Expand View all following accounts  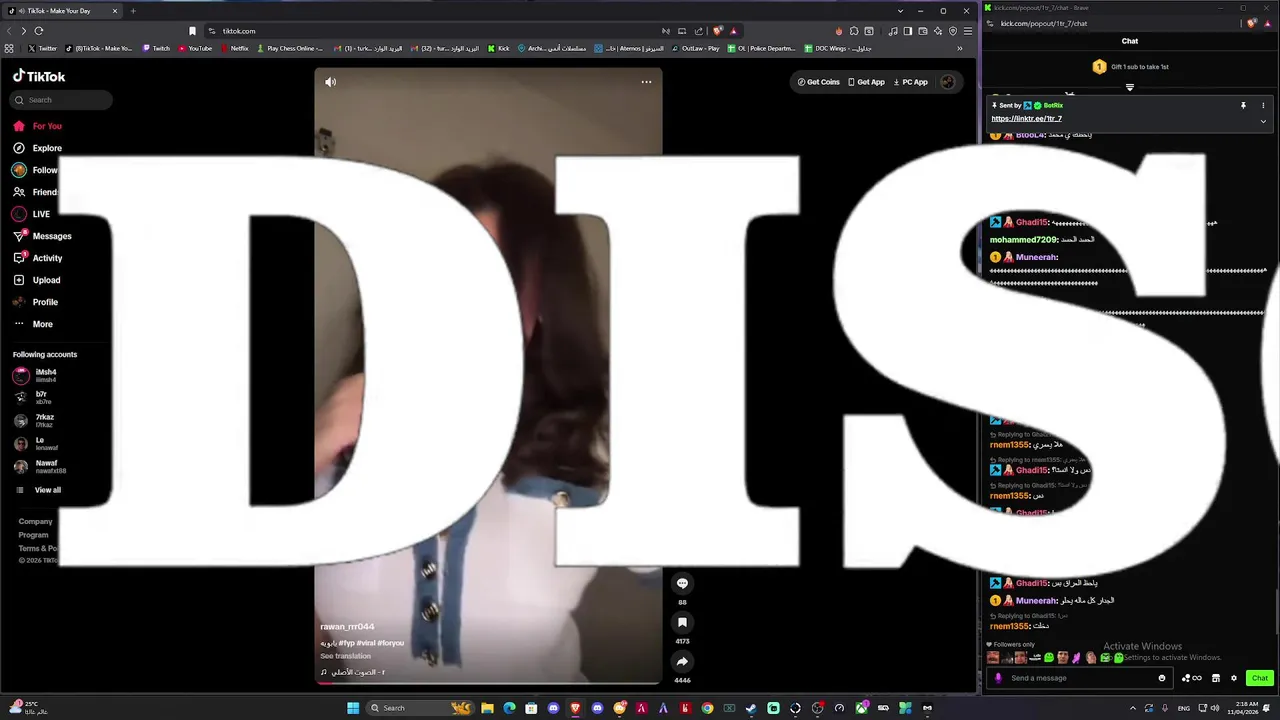[40, 490]
